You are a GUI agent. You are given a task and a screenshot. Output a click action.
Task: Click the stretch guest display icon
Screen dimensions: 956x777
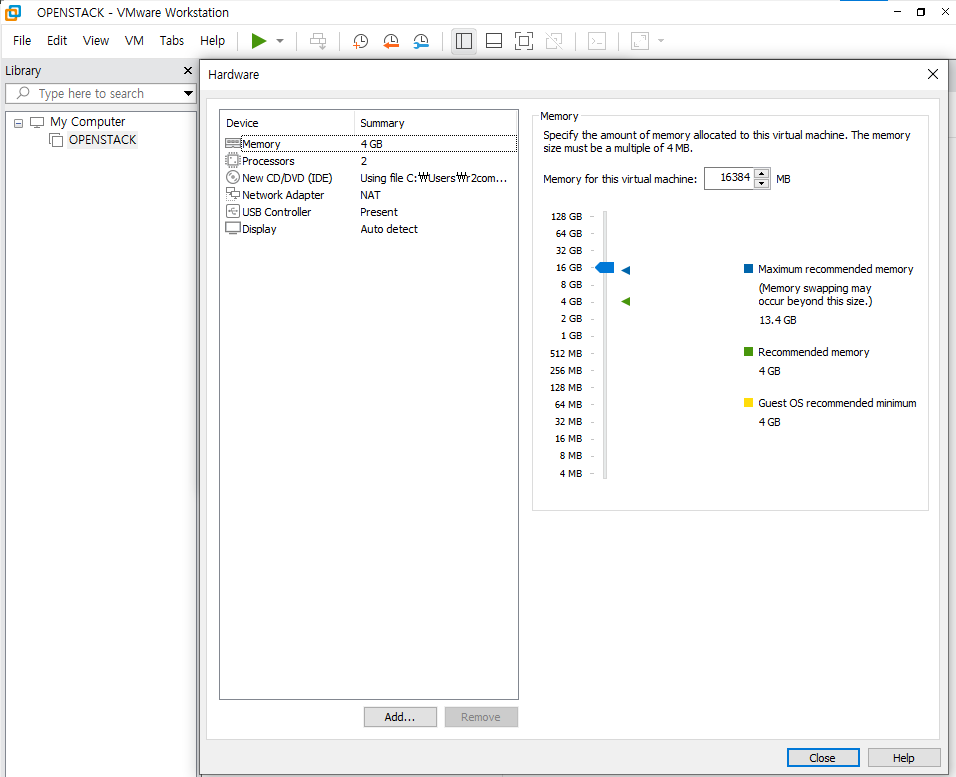pos(640,41)
